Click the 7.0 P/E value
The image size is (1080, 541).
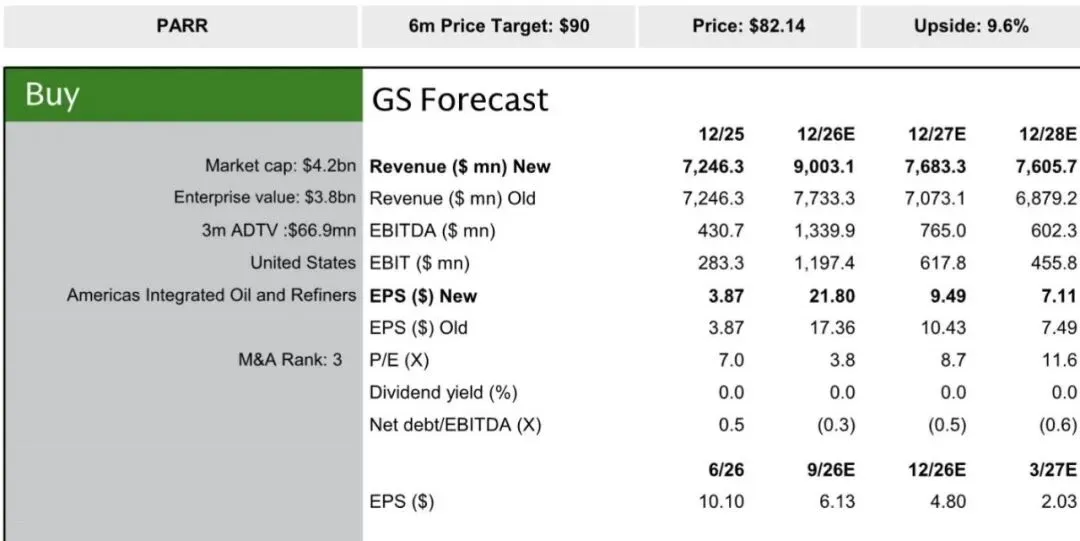(731, 360)
